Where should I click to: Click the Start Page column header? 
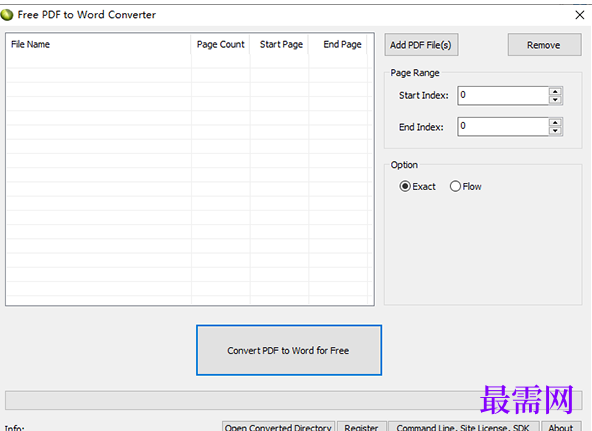279,45
